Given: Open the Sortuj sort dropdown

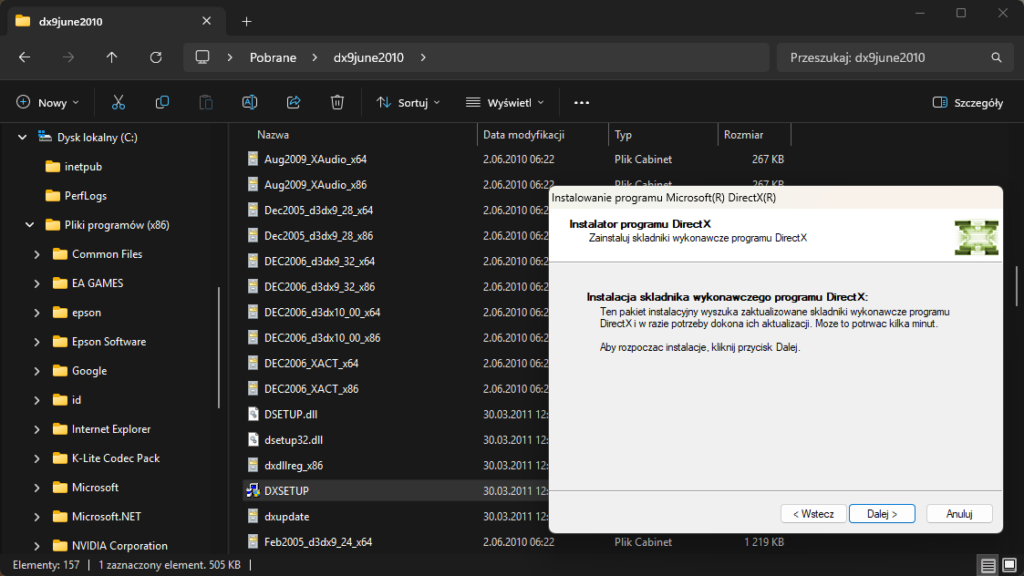Looking at the screenshot, I should [x=408, y=102].
